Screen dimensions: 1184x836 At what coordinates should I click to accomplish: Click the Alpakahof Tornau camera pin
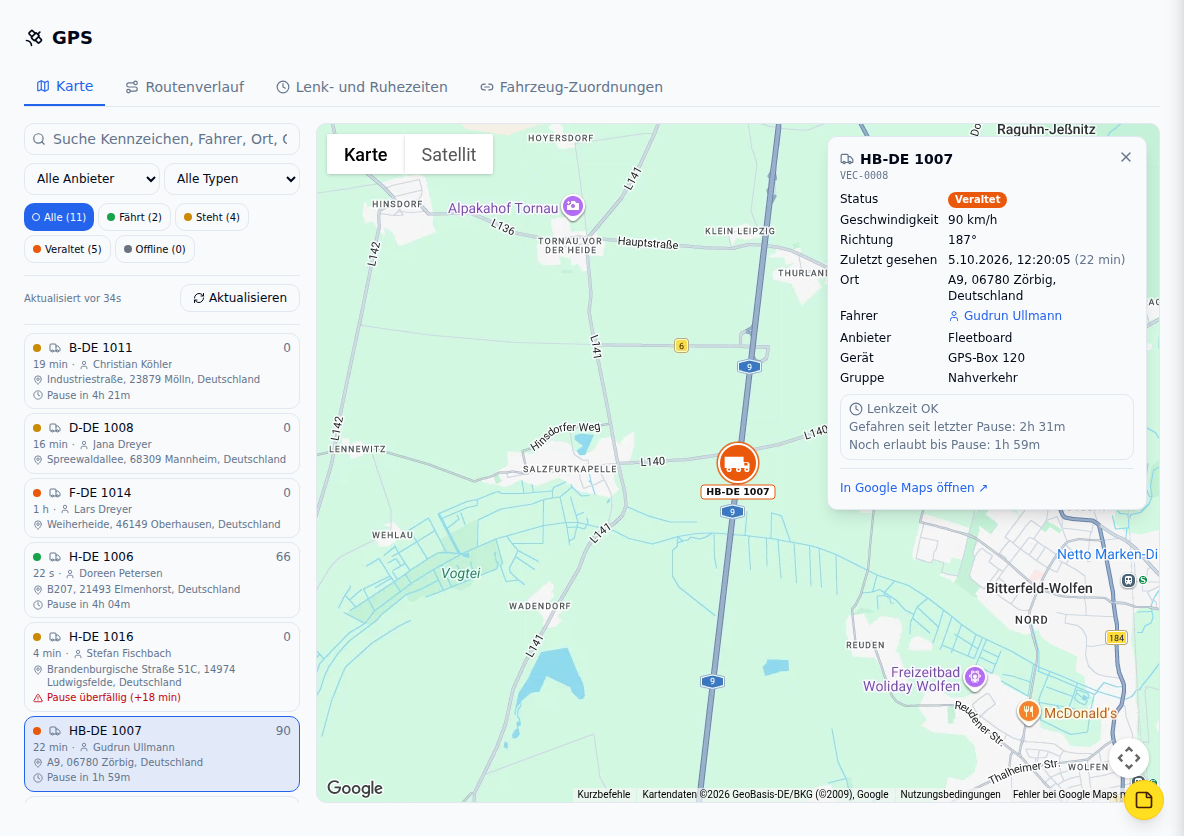coord(573,206)
